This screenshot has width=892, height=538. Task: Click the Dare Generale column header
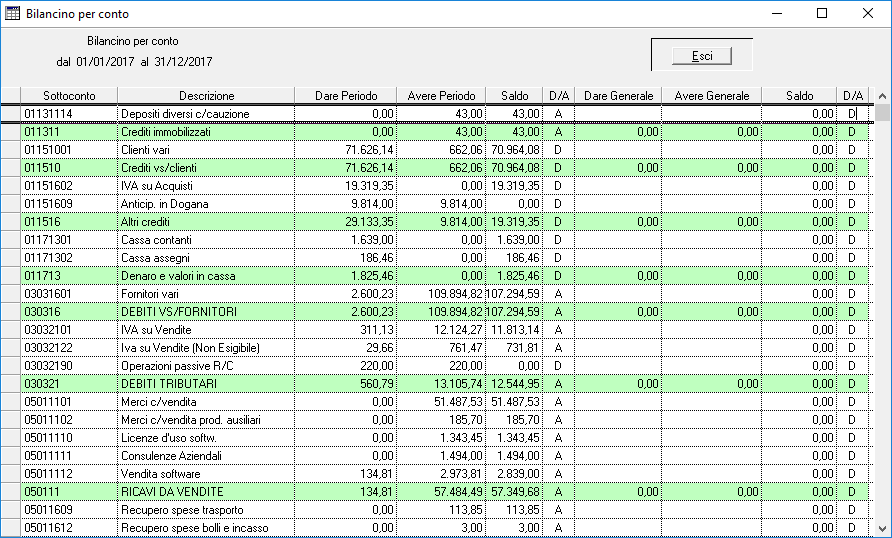618,96
